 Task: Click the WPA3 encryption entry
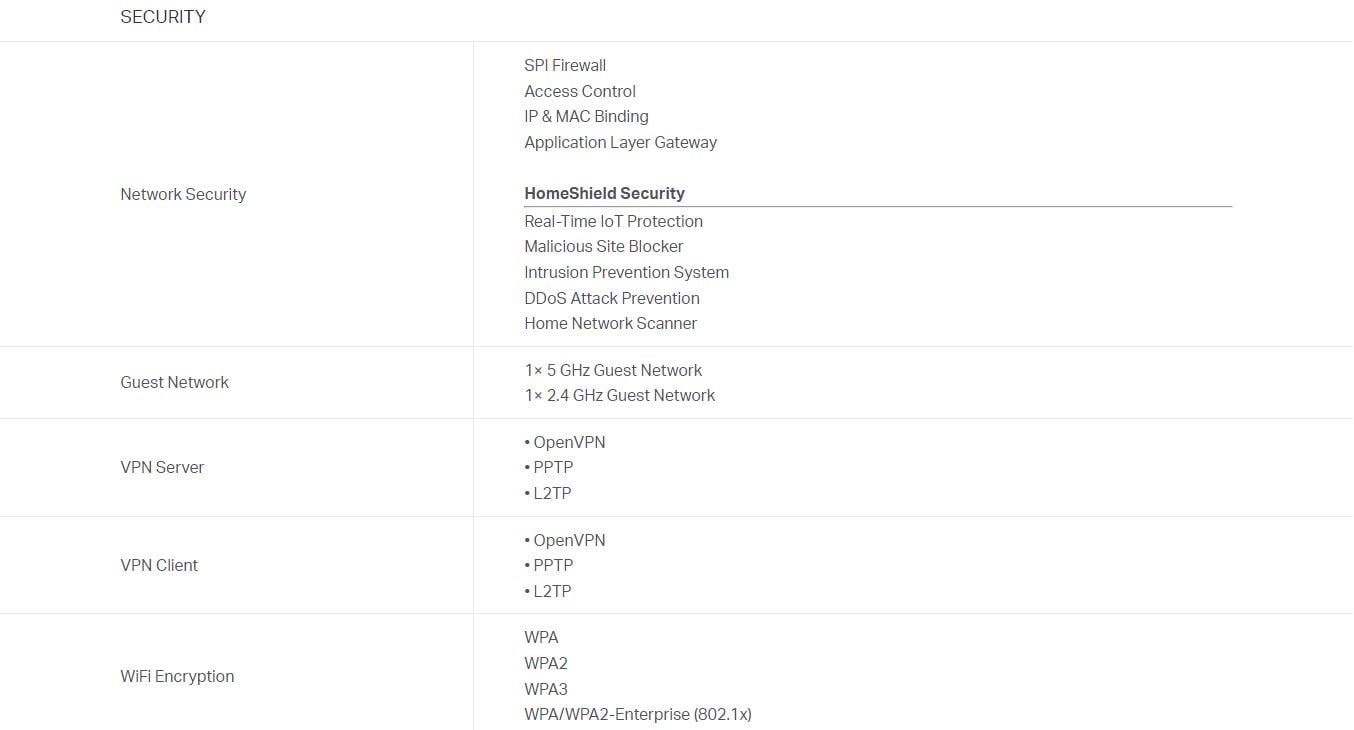click(546, 689)
